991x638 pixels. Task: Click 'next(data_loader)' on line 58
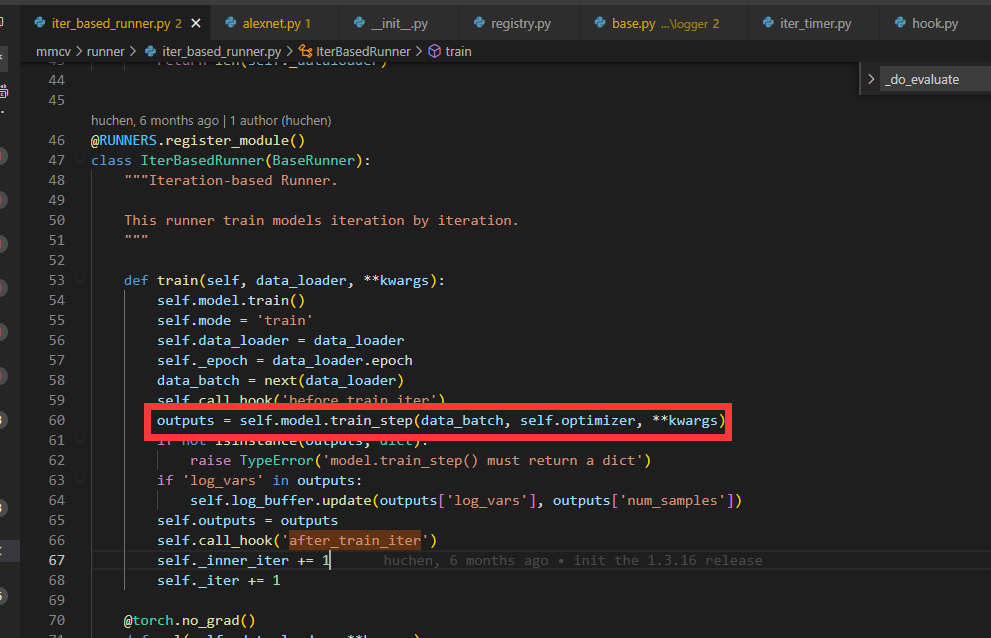click(334, 380)
